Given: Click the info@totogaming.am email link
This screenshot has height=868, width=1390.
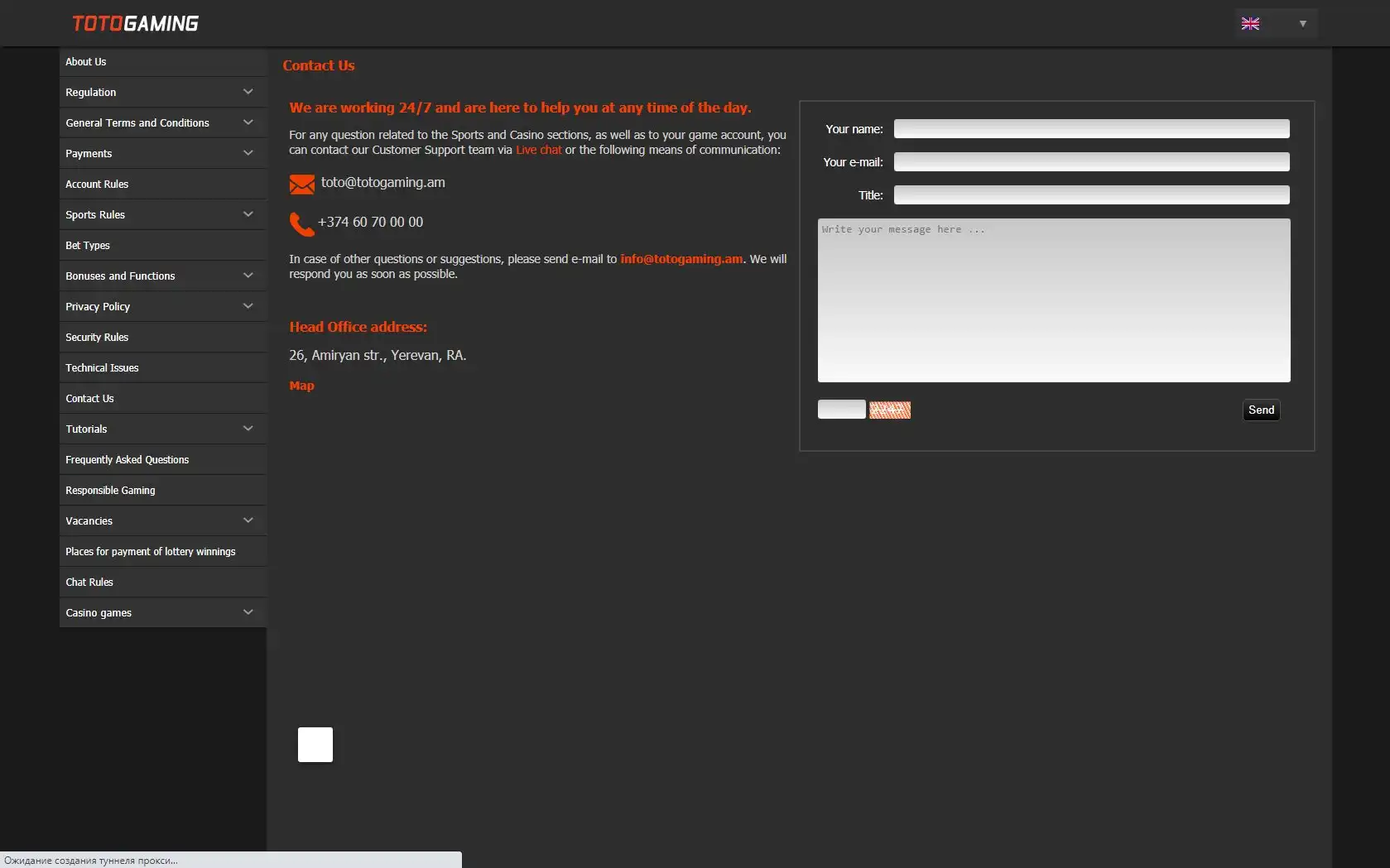Looking at the screenshot, I should 681,259.
